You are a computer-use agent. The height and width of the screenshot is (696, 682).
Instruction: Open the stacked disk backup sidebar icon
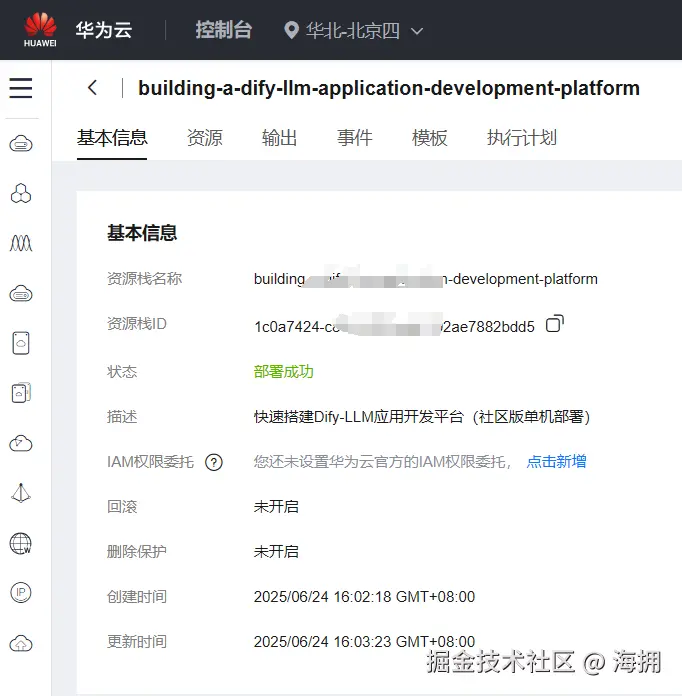[x=21, y=393]
